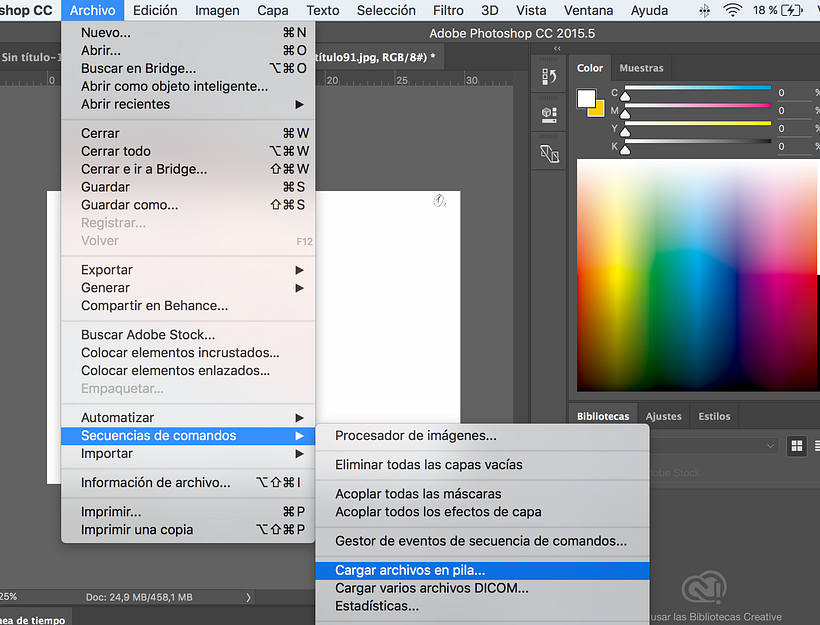Choose Nuevo... from the Archivo menu
This screenshot has height=625, width=820.
coord(188,32)
